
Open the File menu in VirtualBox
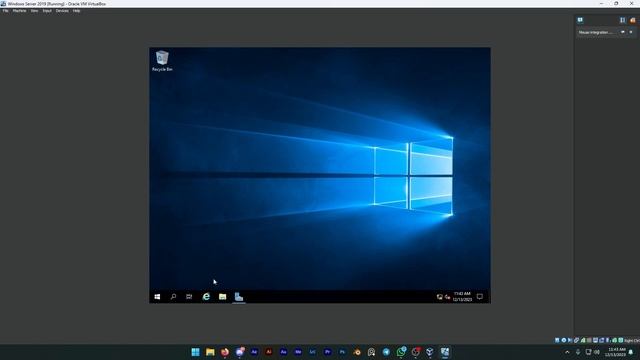5,11
